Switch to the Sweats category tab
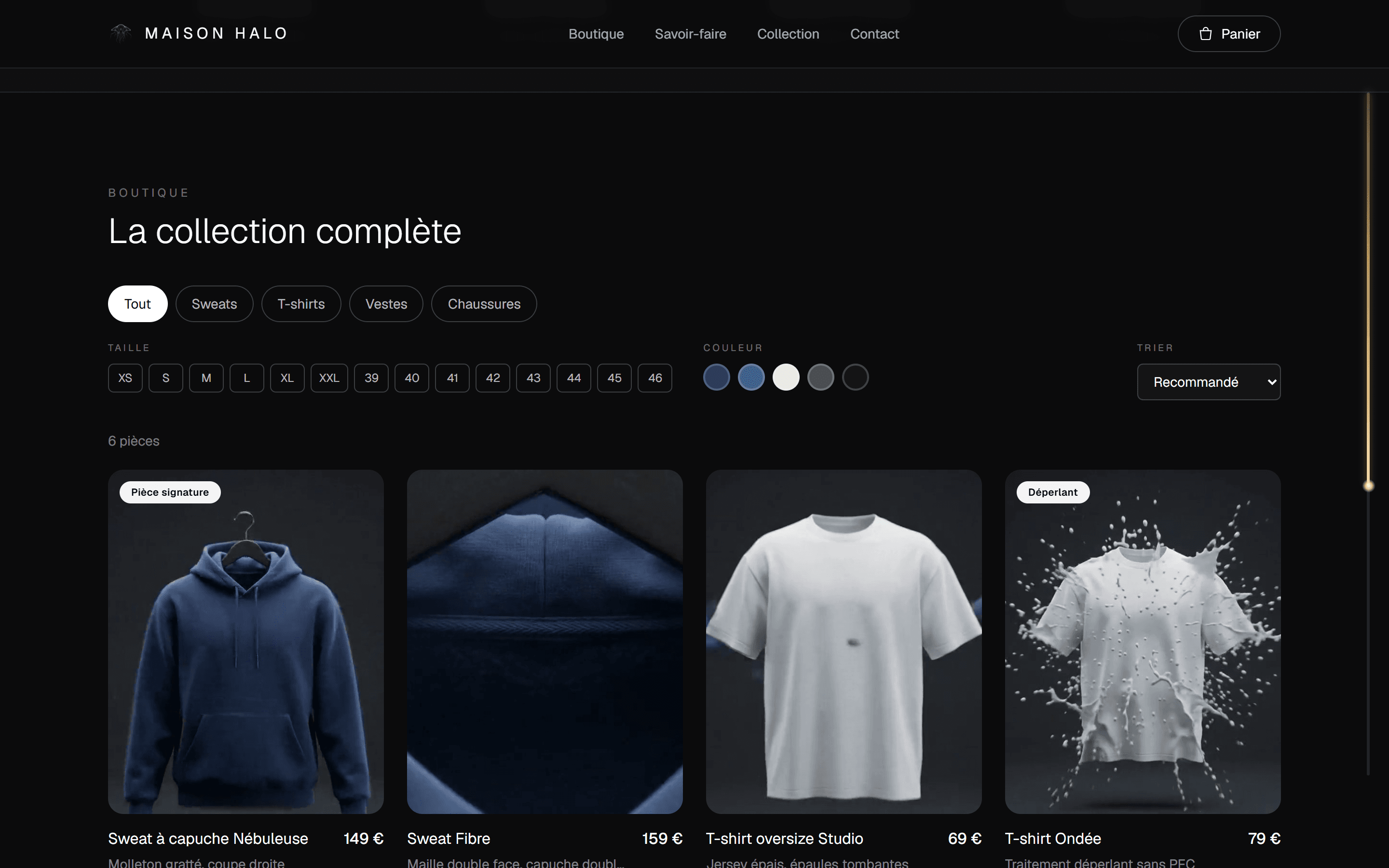The image size is (1389, 868). pos(214,304)
